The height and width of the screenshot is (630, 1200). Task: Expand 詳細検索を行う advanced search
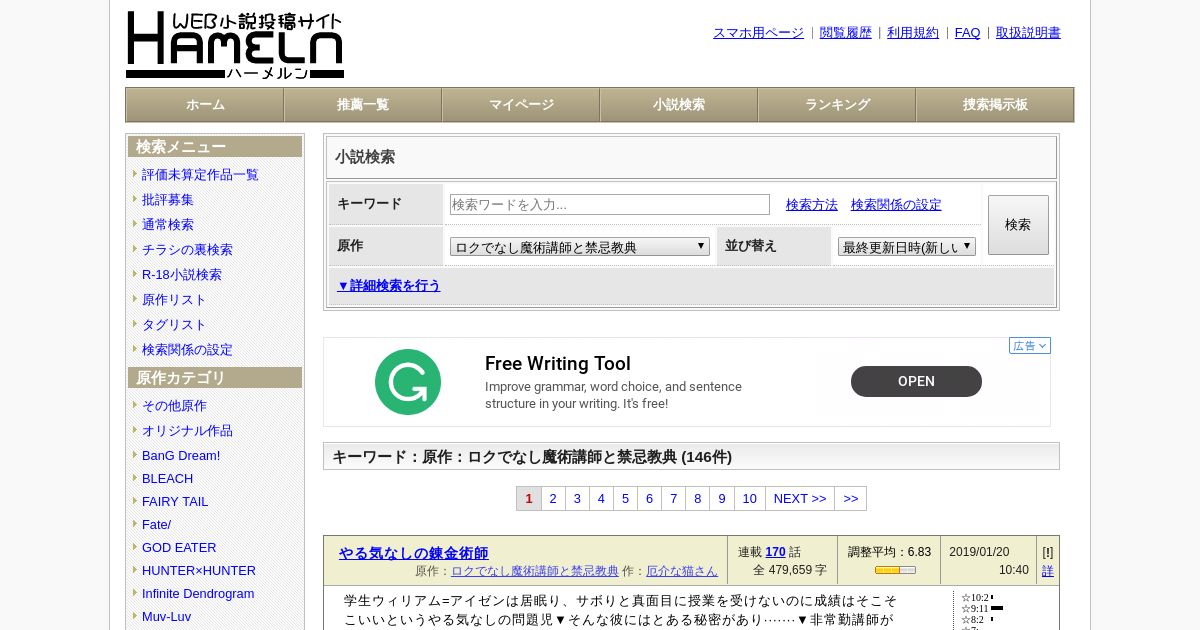point(389,285)
